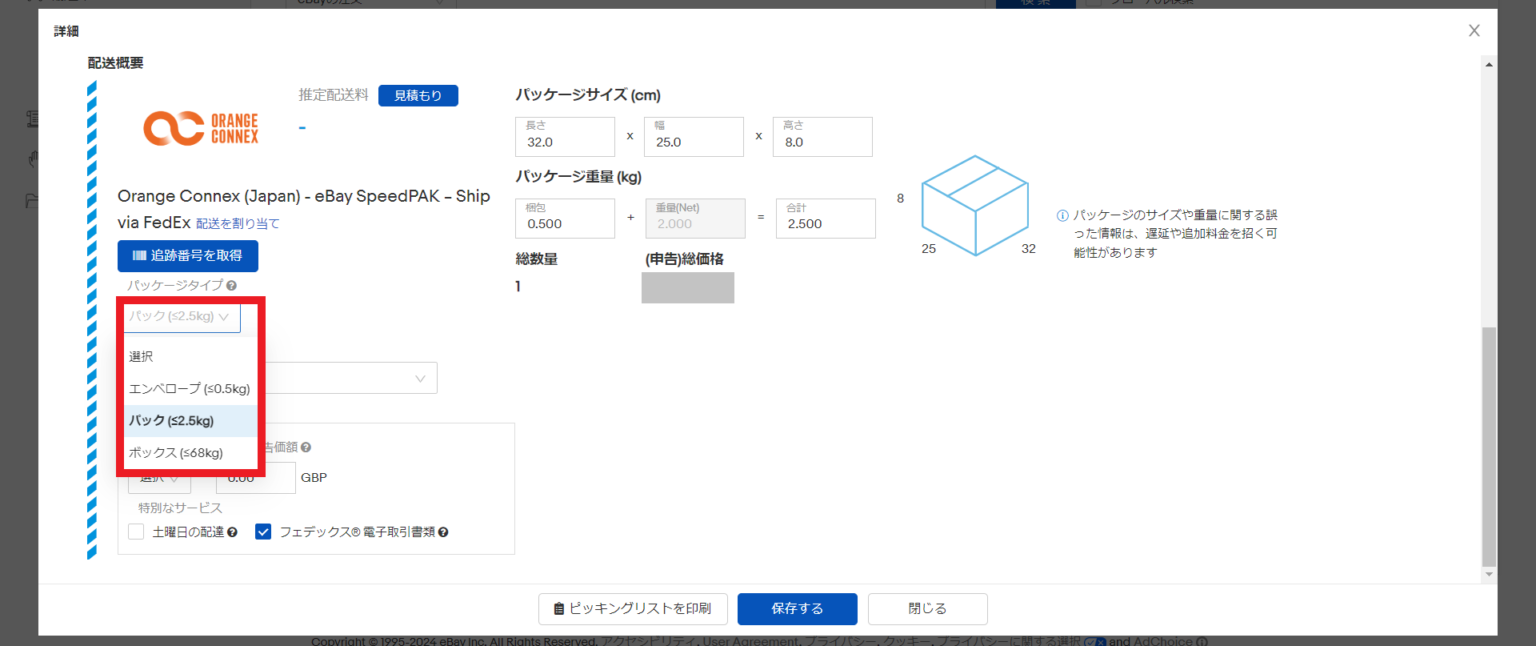The image size is (1536, 646).
Task: Click the 見積もり estimate button
Action: click(418, 95)
